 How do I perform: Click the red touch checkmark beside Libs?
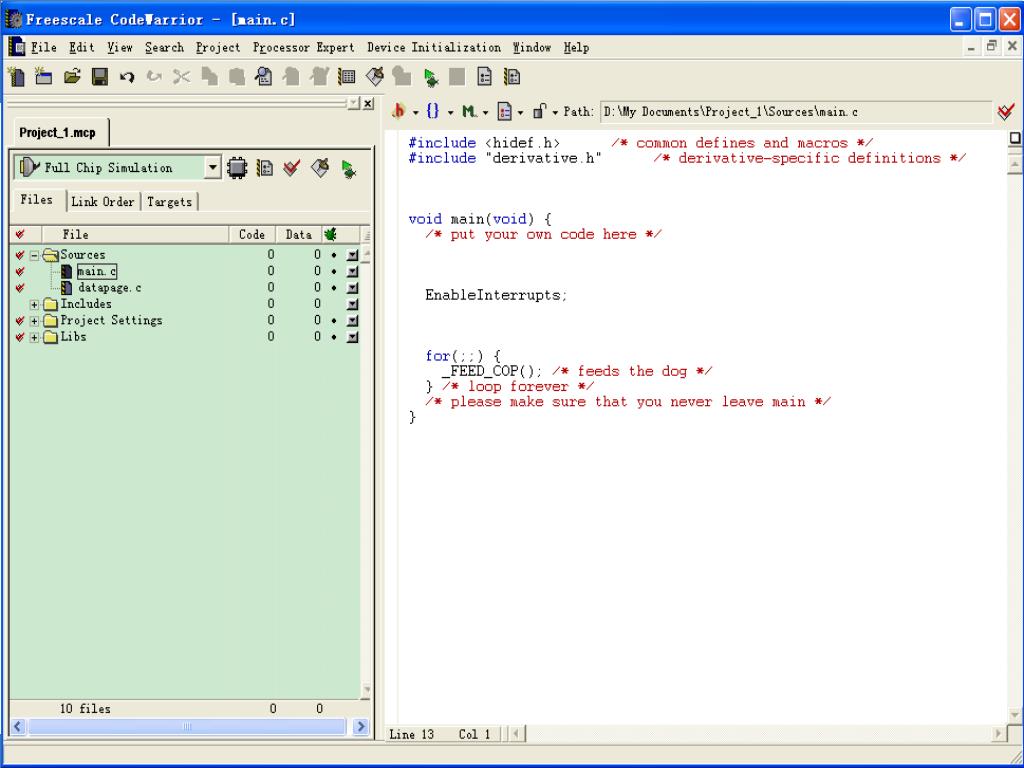point(20,337)
